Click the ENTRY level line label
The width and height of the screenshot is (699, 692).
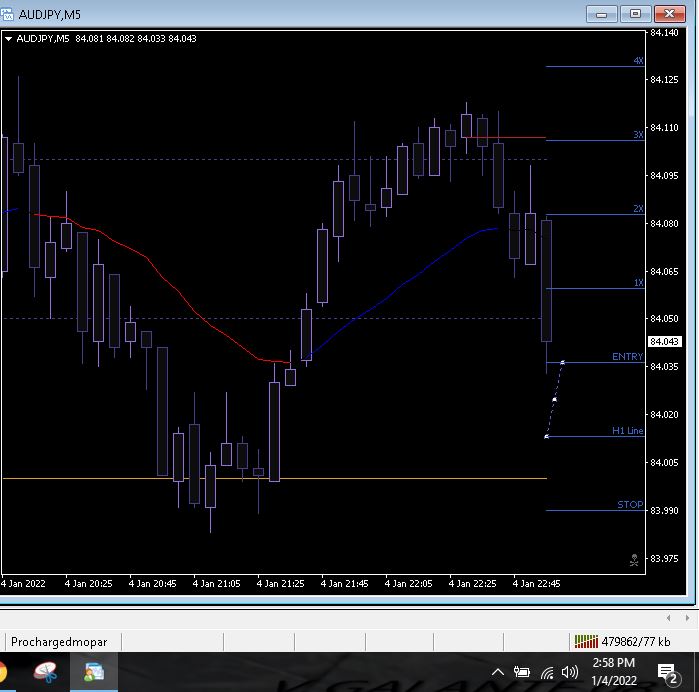[x=628, y=357]
